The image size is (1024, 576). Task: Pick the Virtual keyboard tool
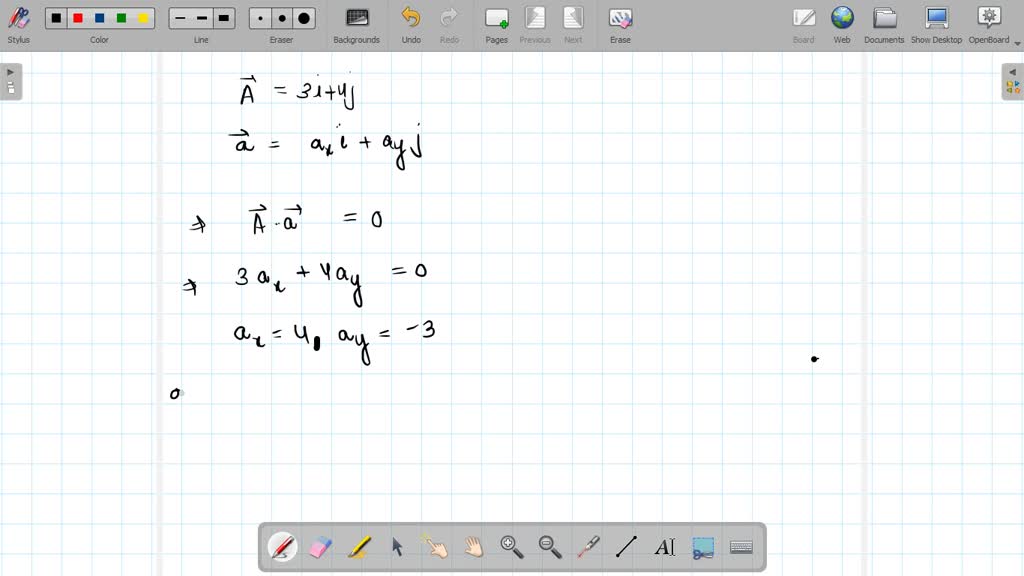coord(739,546)
